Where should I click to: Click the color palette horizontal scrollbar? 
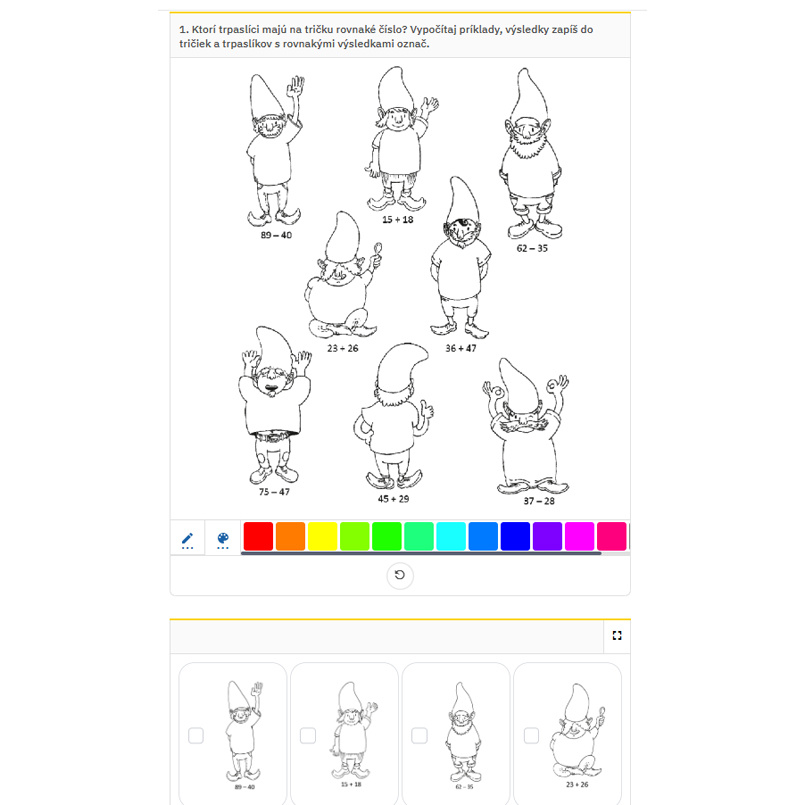point(420,553)
